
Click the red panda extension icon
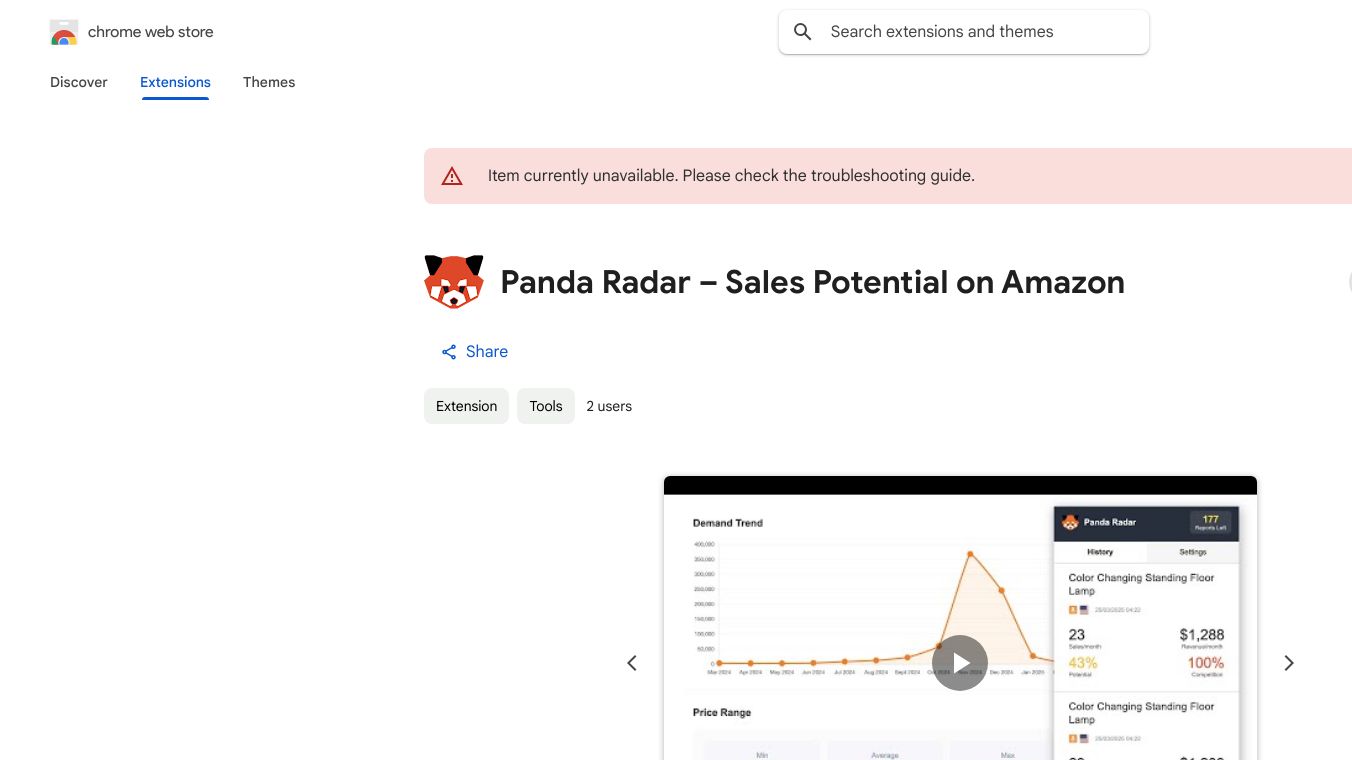tap(454, 282)
